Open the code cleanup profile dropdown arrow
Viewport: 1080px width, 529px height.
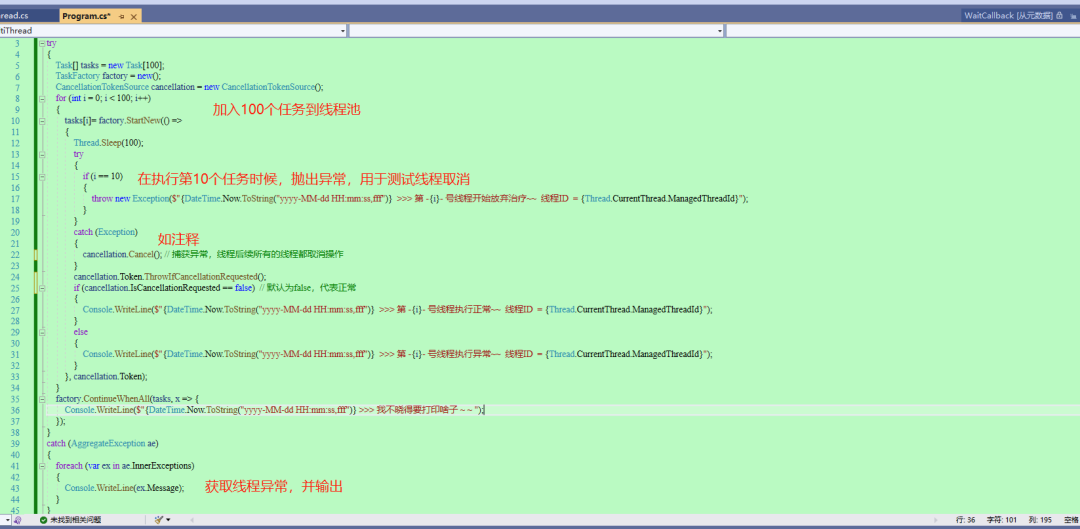pyautogui.click(x=168, y=519)
